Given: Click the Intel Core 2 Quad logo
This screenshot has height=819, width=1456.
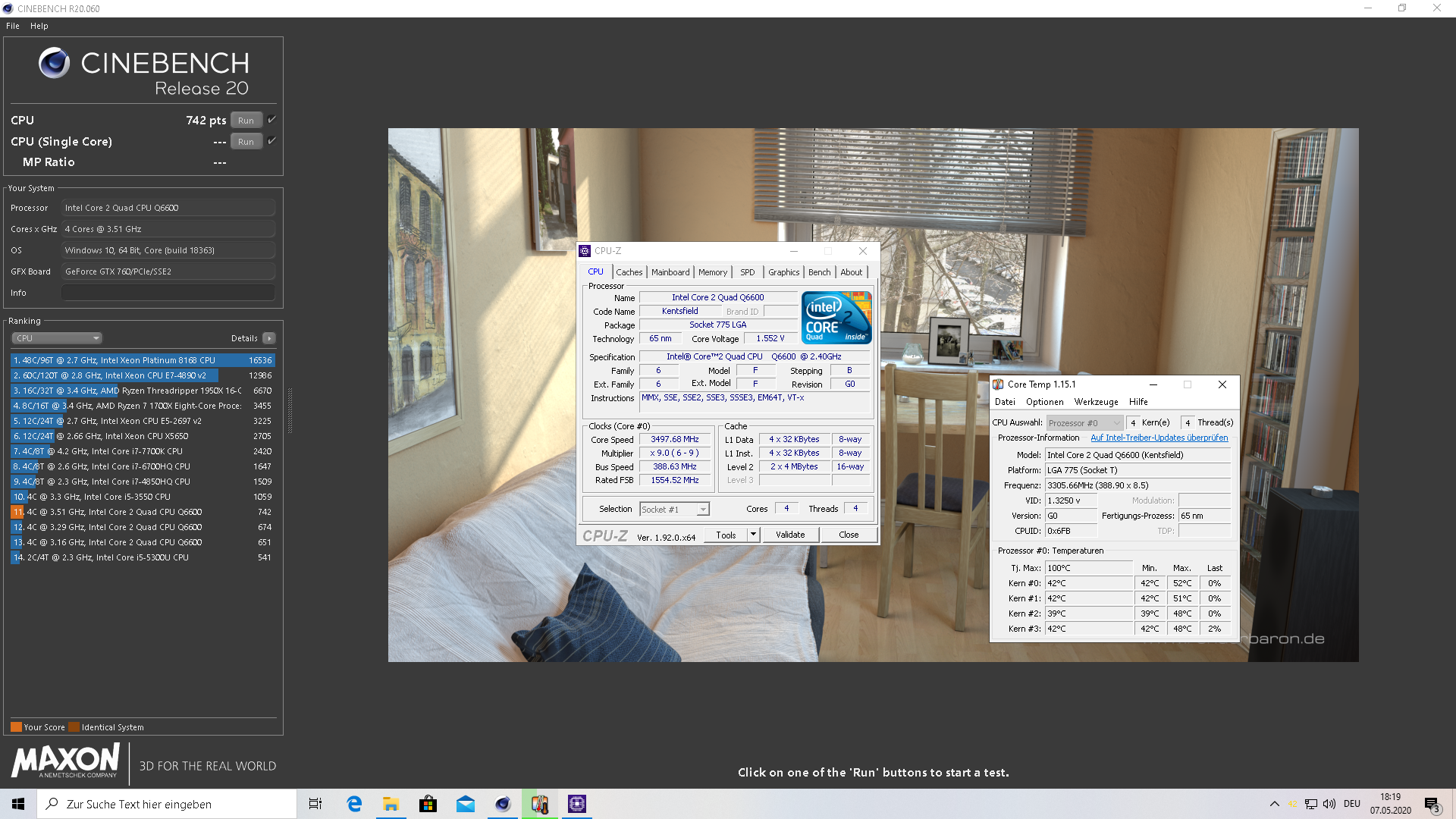Looking at the screenshot, I should [836, 318].
